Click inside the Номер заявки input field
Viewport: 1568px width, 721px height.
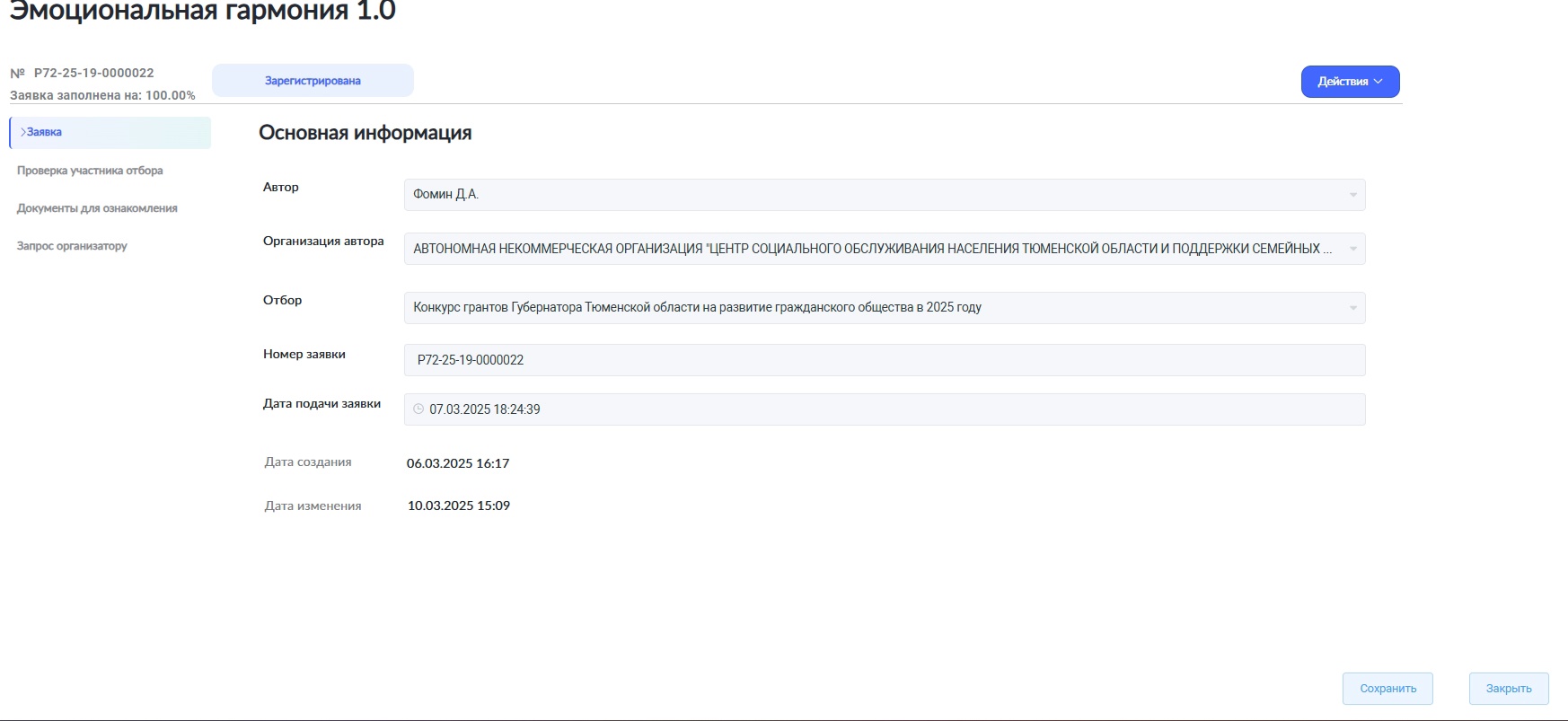click(x=884, y=360)
